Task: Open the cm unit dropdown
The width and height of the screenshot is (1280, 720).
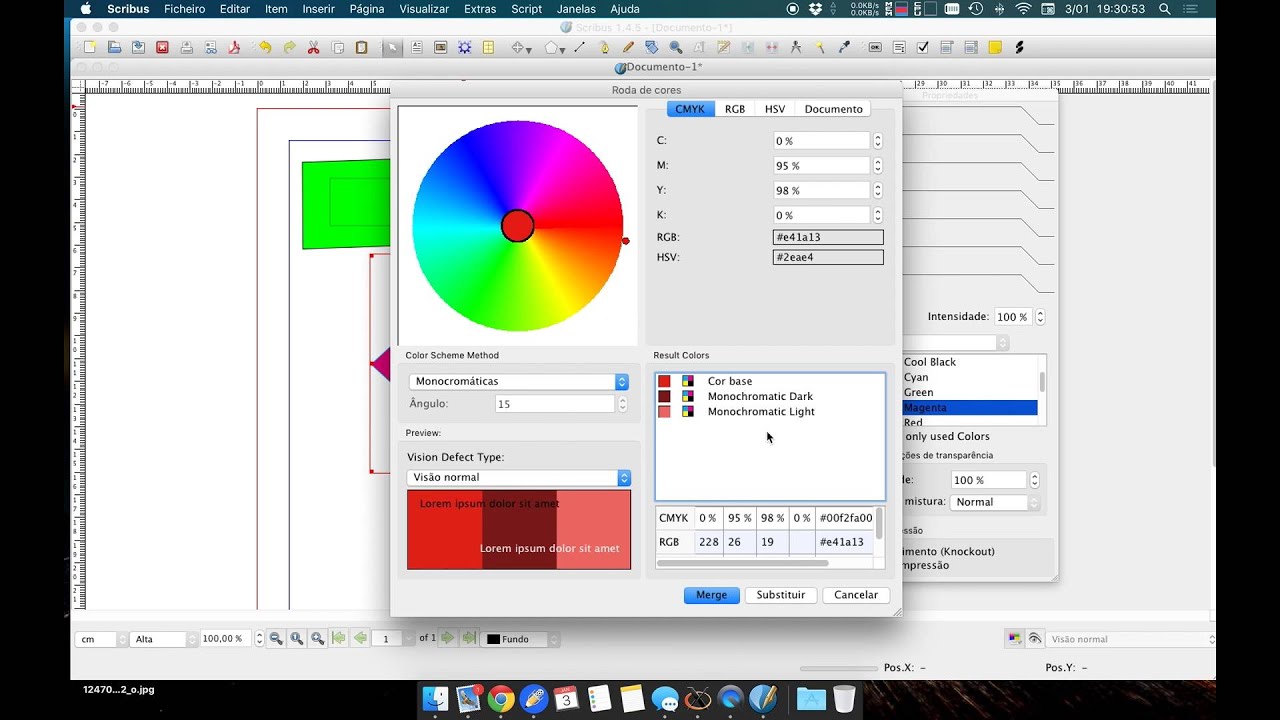Action: (101, 639)
